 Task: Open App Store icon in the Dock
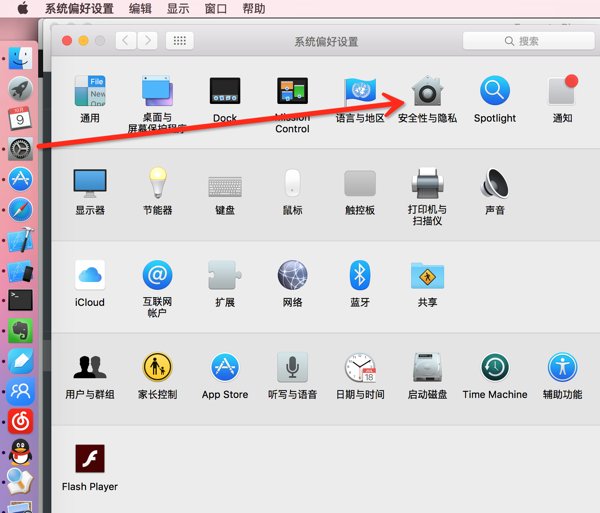(x=20, y=179)
